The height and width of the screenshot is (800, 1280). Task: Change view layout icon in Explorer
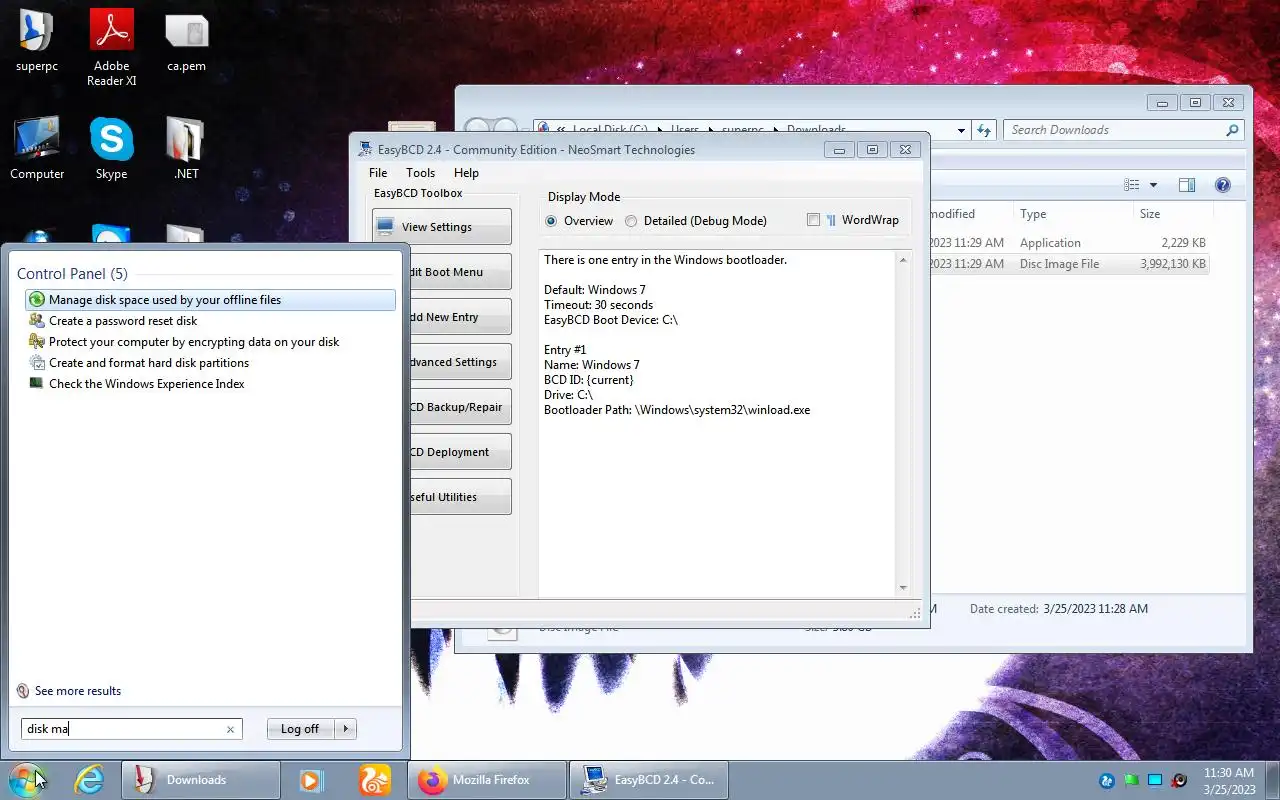[1132, 185]
